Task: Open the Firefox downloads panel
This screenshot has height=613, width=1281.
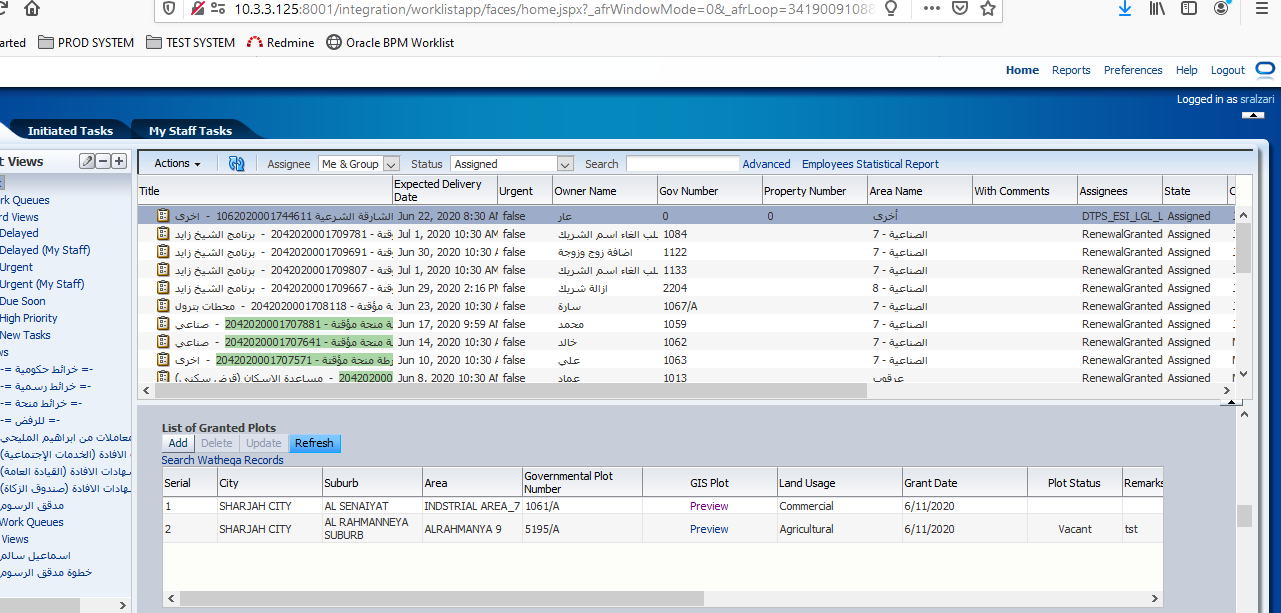Action: point(1125,8)
